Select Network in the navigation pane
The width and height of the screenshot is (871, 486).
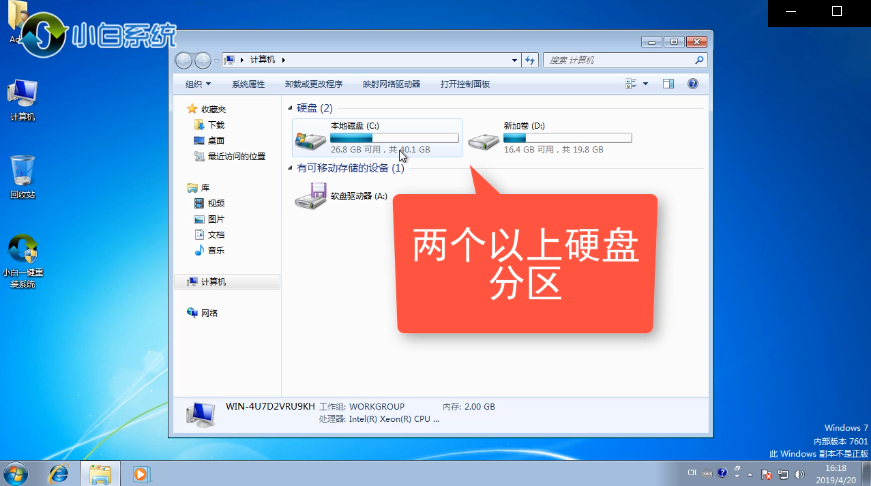pos(203,313)
